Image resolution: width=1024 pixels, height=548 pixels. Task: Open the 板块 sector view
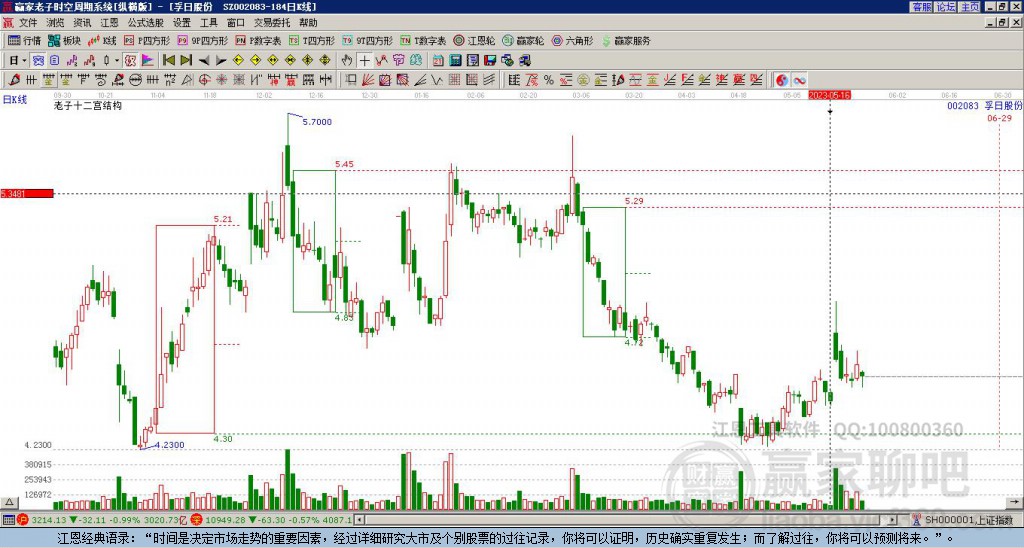click(x=64, y=40)
